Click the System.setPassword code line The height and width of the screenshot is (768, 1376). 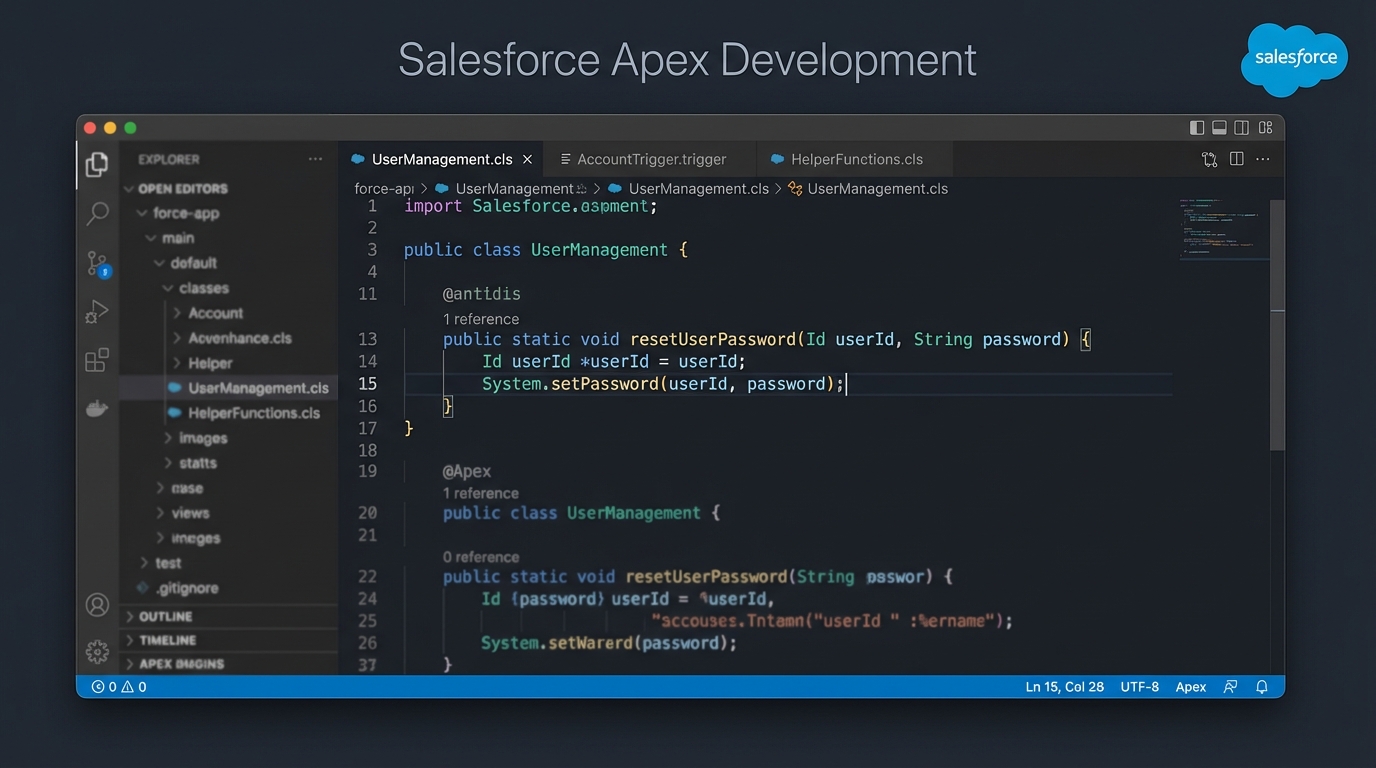(664, 384)
